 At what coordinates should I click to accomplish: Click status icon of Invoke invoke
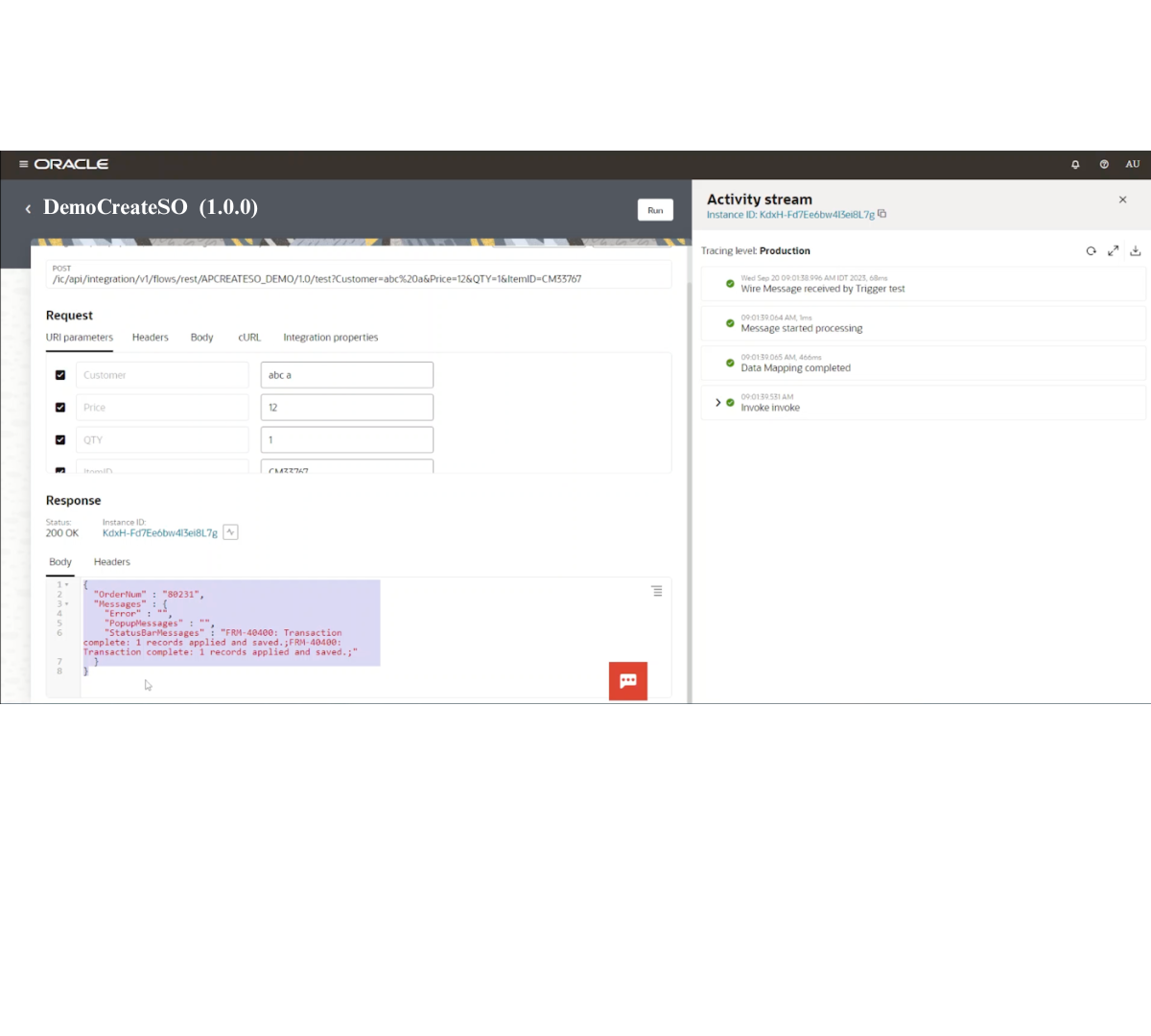coord(730,403)
